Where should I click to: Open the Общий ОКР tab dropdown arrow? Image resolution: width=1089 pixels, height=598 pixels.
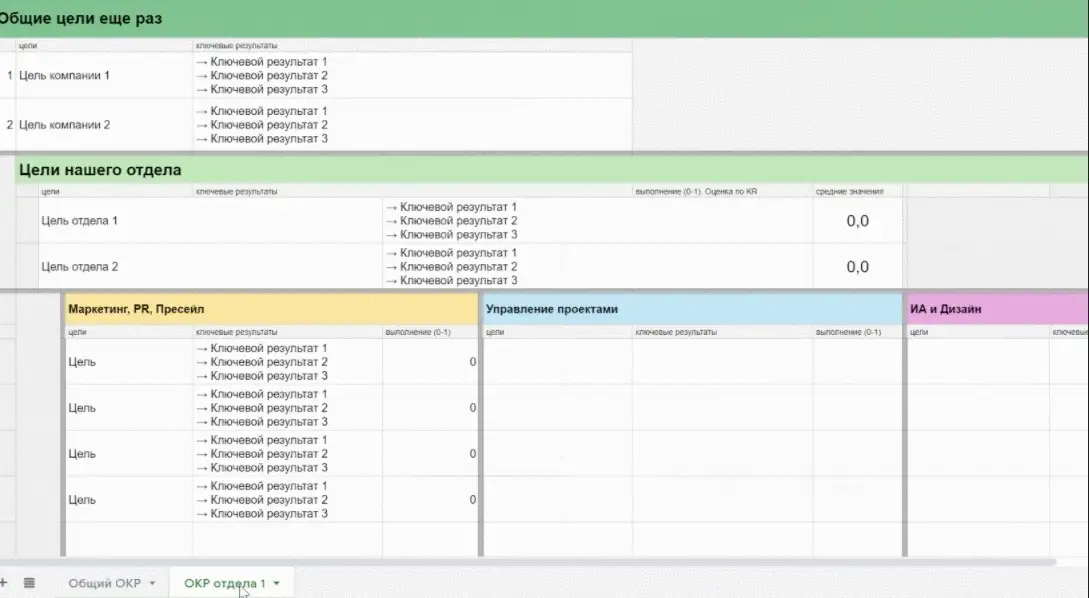pos(152,583)
